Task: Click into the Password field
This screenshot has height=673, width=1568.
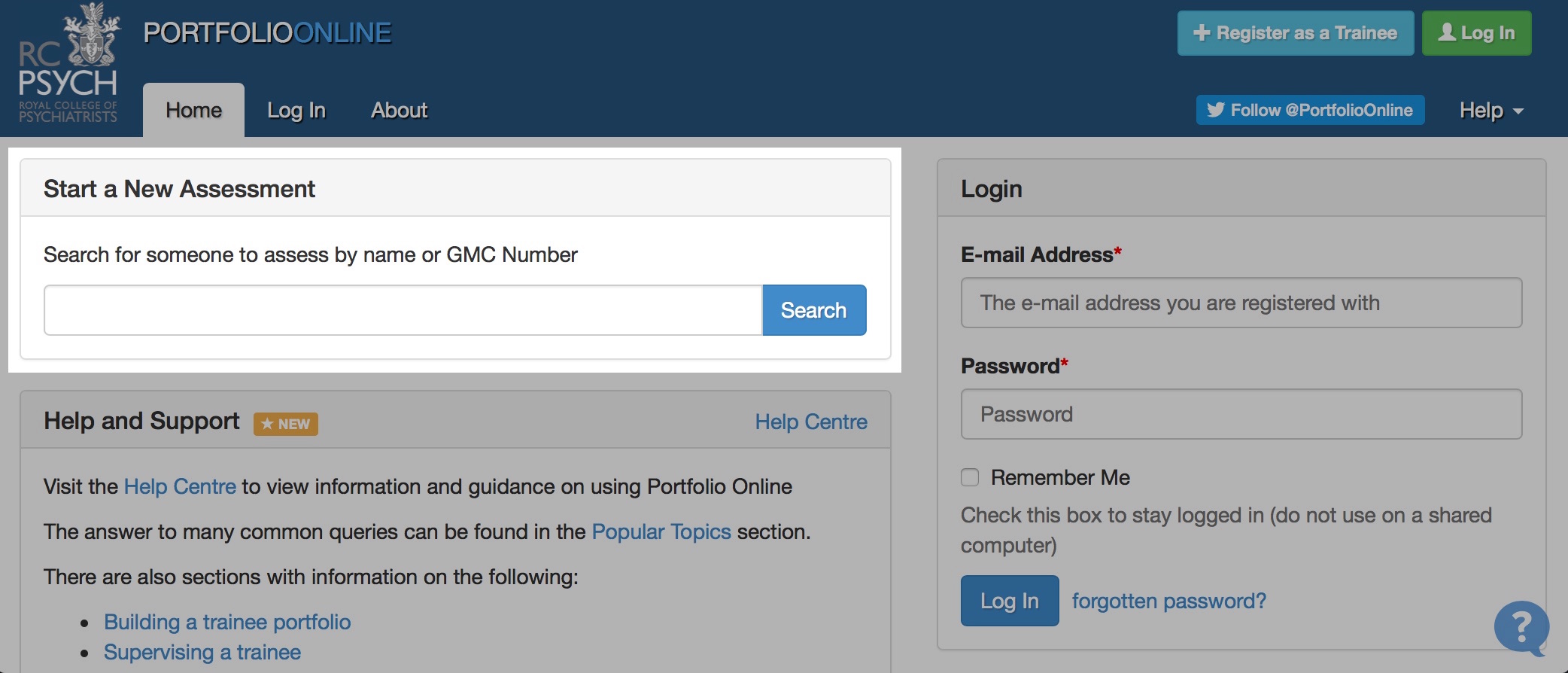Action: coord(1241,414)
